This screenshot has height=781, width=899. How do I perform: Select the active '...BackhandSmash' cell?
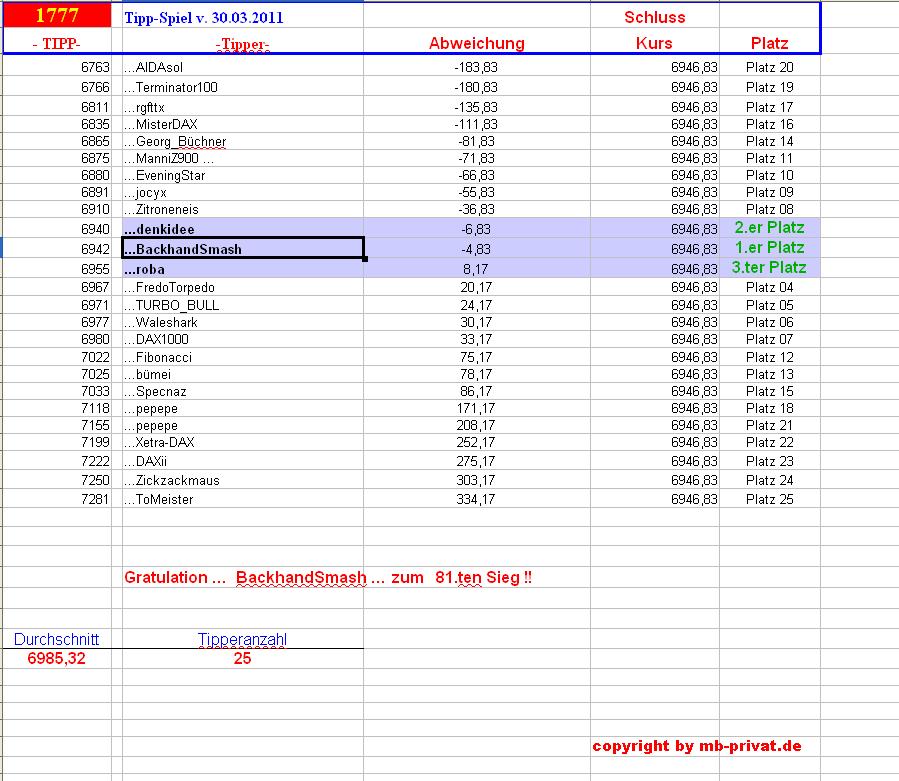243,249
